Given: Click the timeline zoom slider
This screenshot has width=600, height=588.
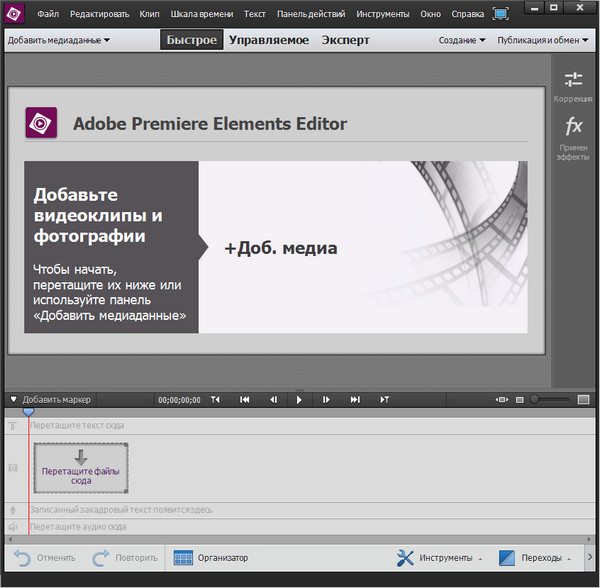Looking at the screenshot, I should [x=550, y=400].
